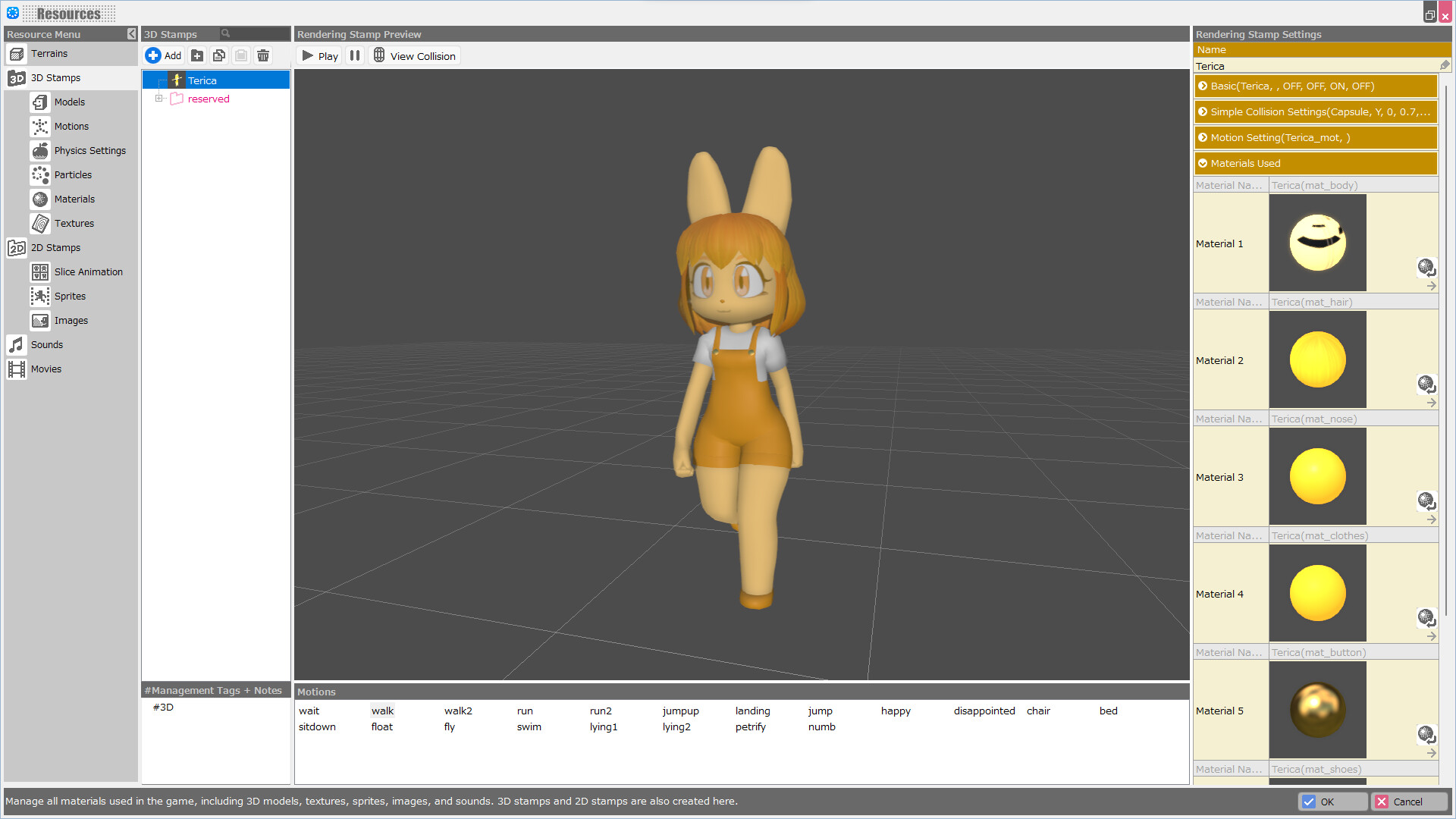Expand the reserved folder in 3D Stamps tree
The image size is (1456, 819).
tap(159, 98)
